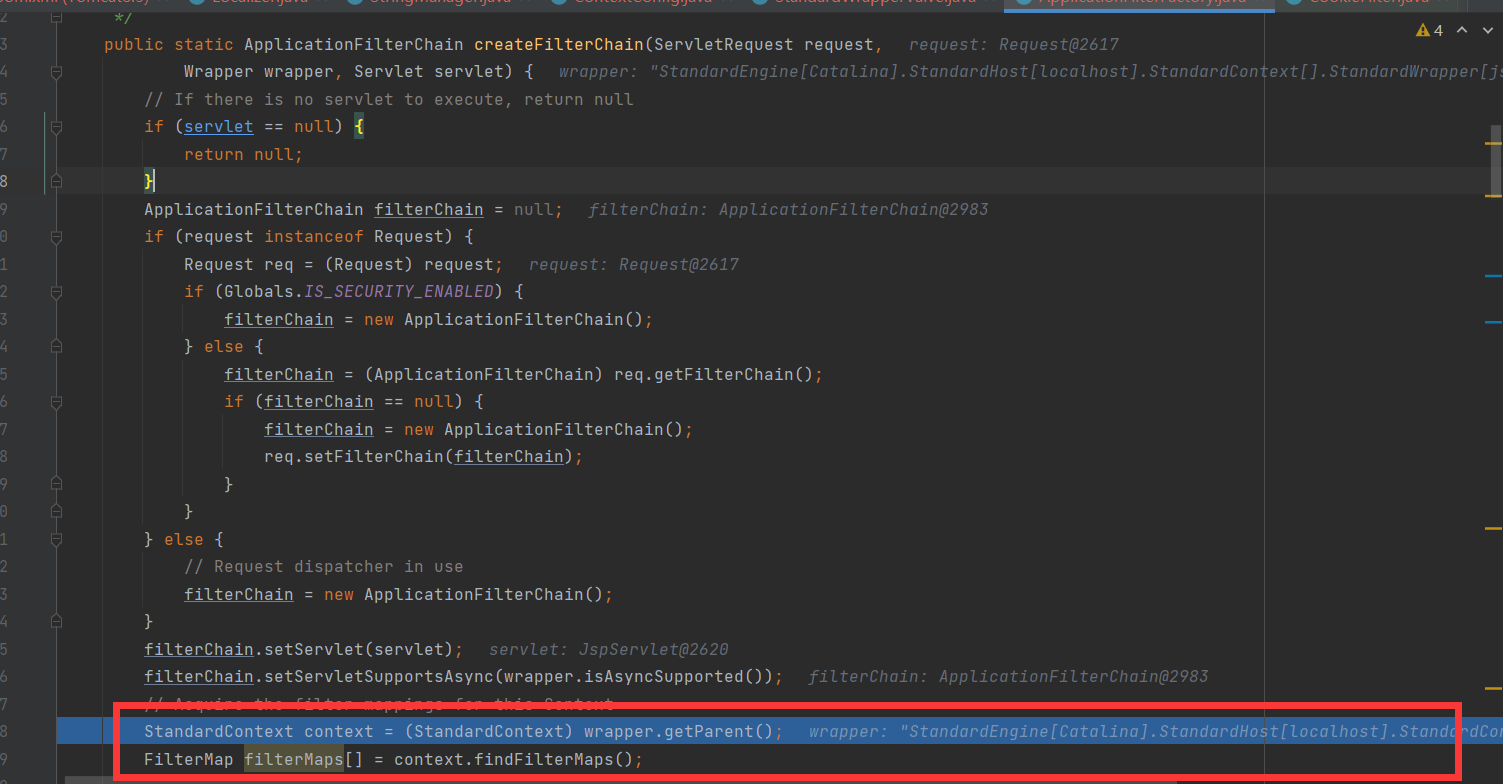Viewport: 1503px width, 784px height.
Task: Place cursor on 'return null;' statement
Action: [243, 155]
